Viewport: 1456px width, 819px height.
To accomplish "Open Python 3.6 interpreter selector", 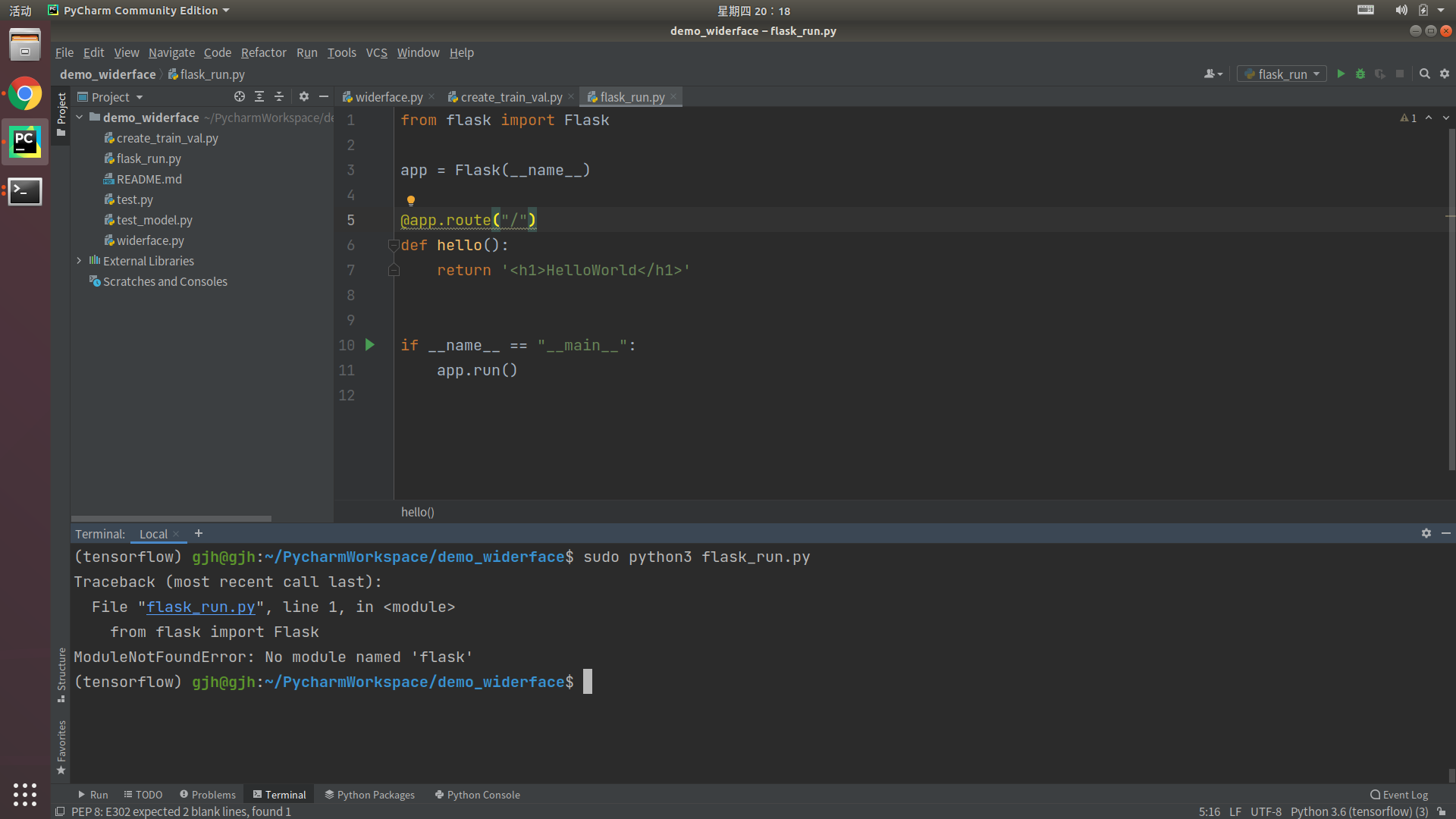I will [1359, 811].
